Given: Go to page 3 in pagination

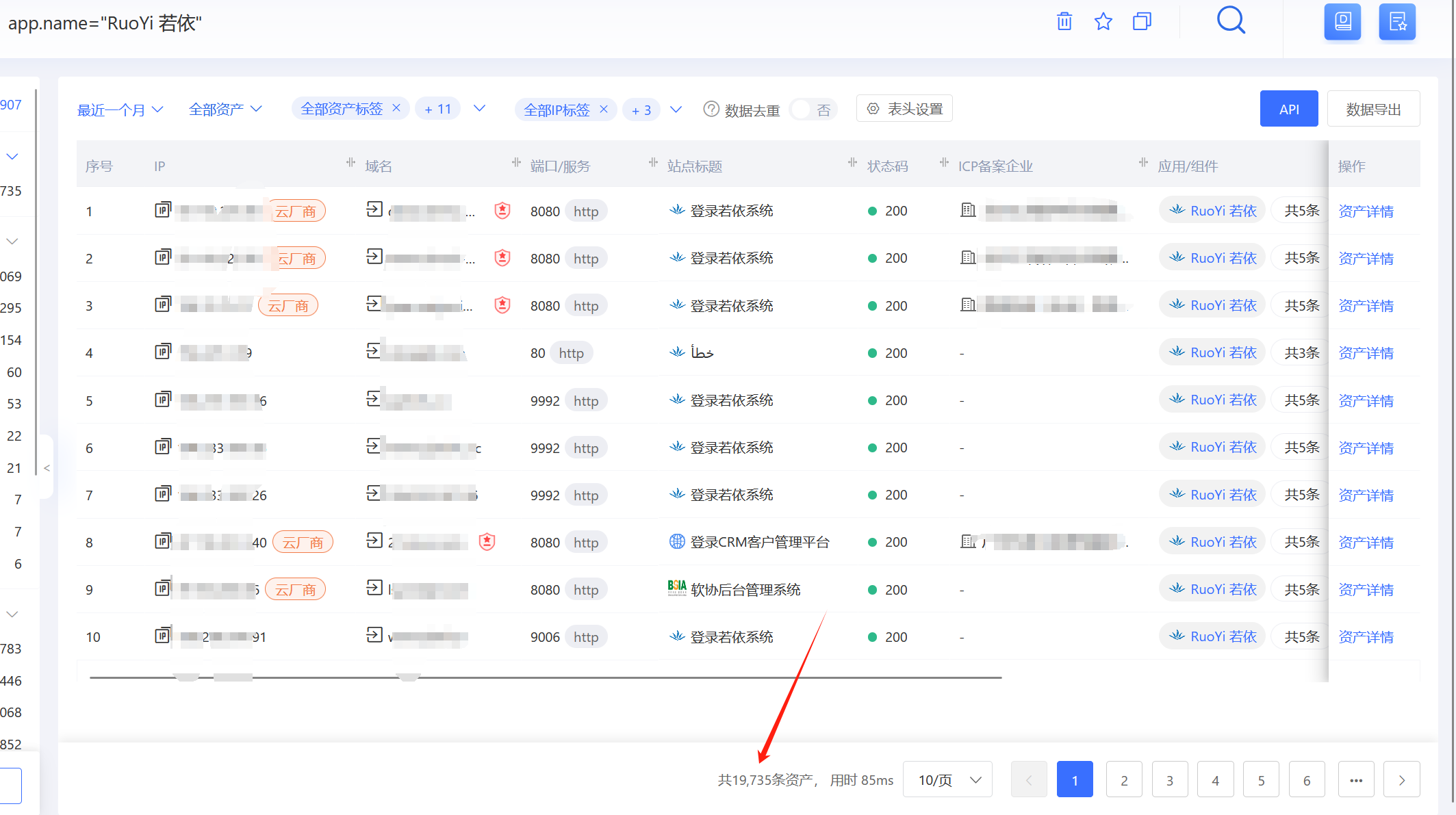Looking at the screenshot, I should [x=1170, y=780].
